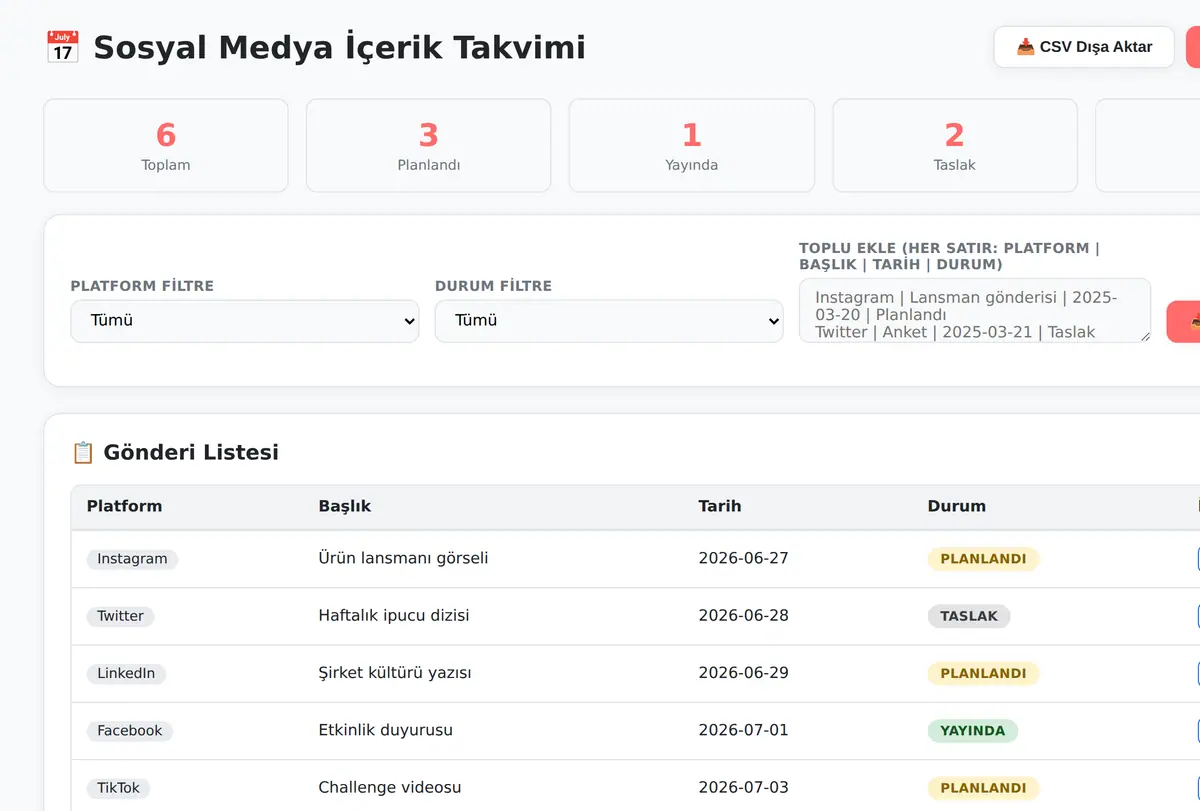Focus the Toplu Ekle textarea

click(x=975, y=310)
